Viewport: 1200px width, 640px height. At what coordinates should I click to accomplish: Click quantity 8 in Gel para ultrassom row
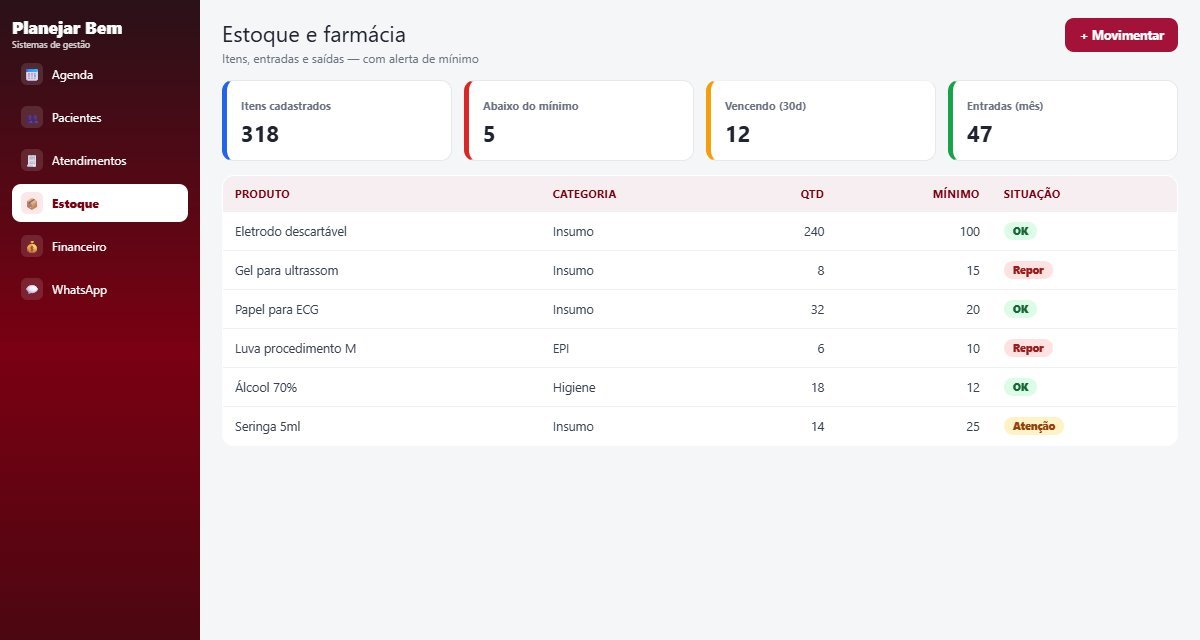[820, 271]
